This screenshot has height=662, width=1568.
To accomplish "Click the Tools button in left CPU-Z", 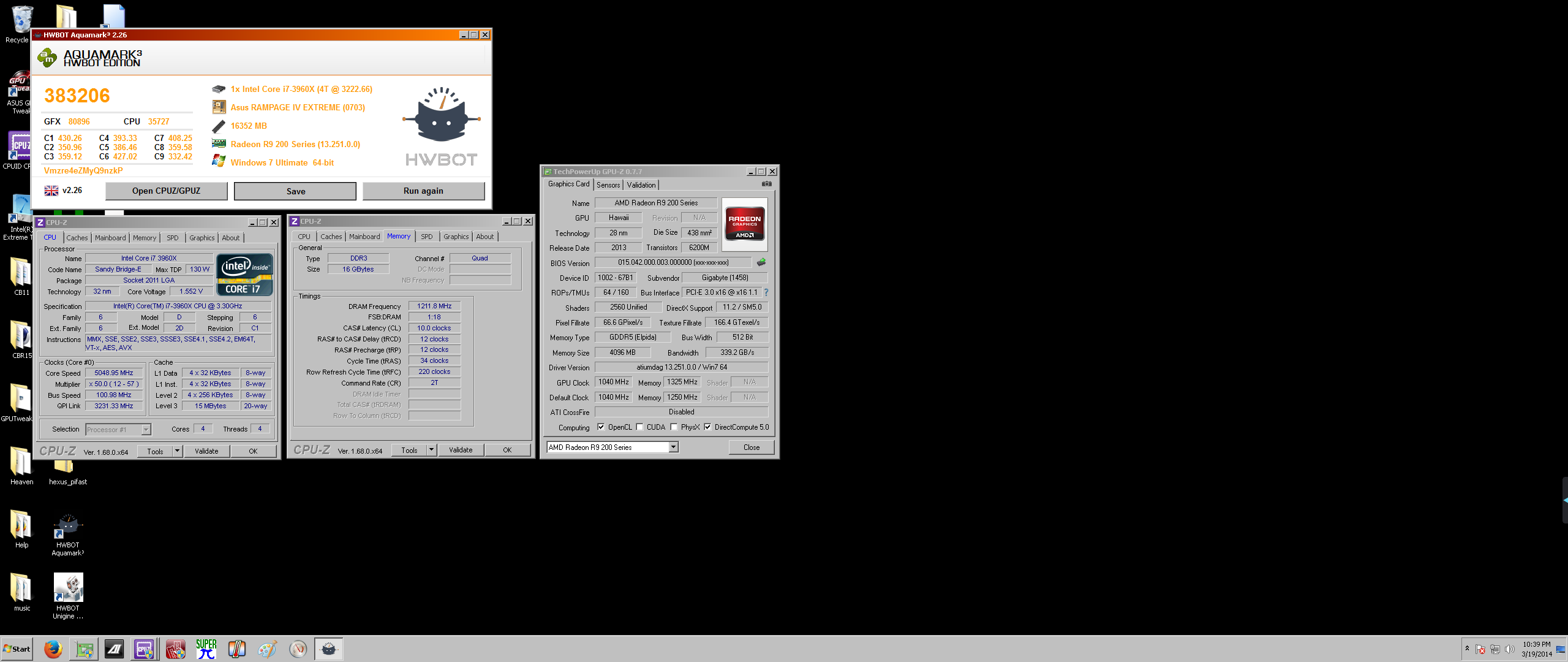I will click(156, 451).
